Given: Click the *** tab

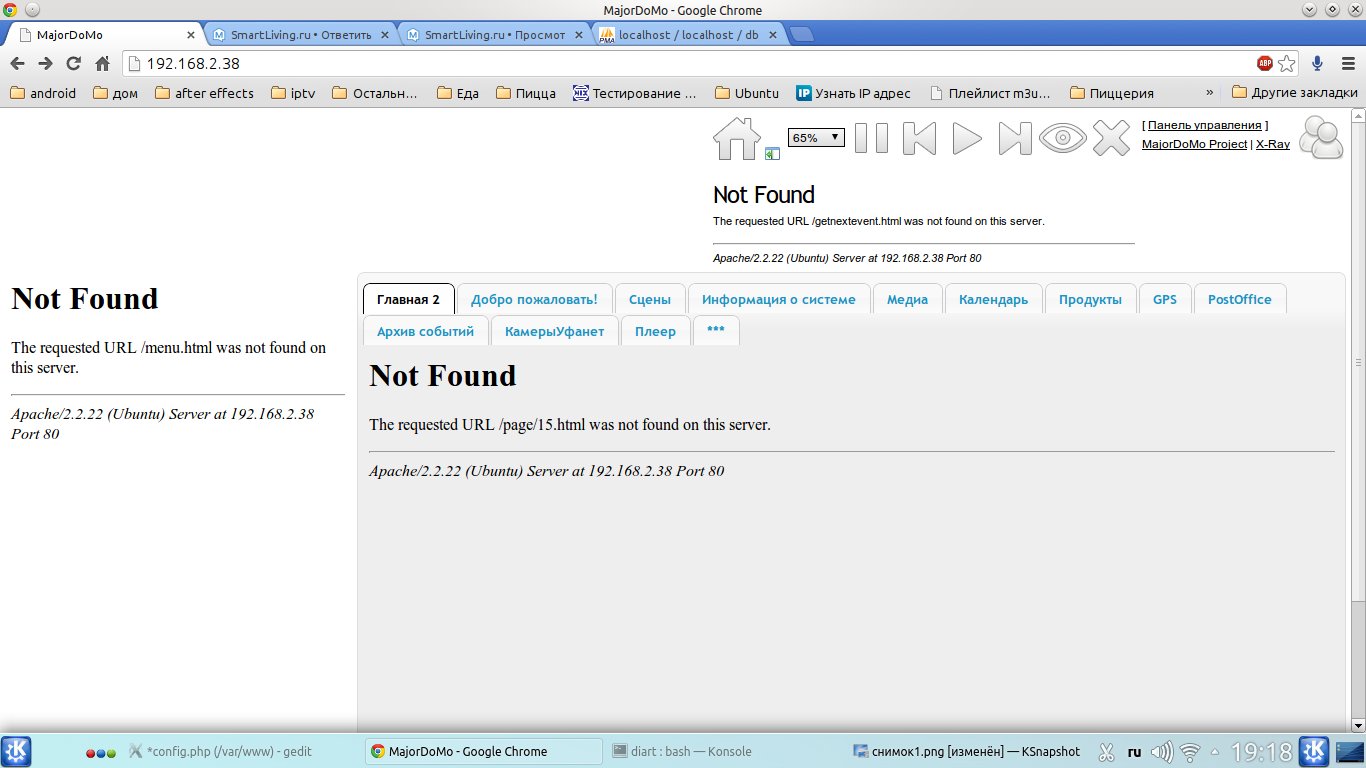Looking at the screenshot, I should click(x=716, y=331).
